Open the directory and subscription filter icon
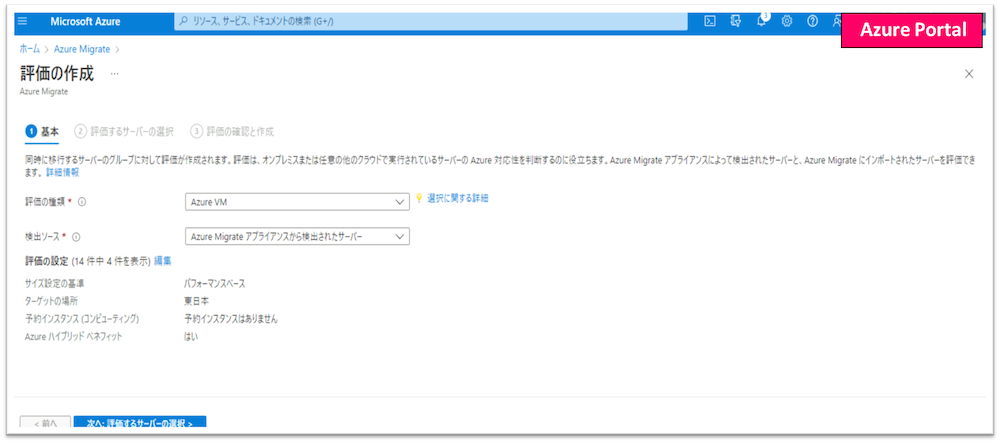 735,21
